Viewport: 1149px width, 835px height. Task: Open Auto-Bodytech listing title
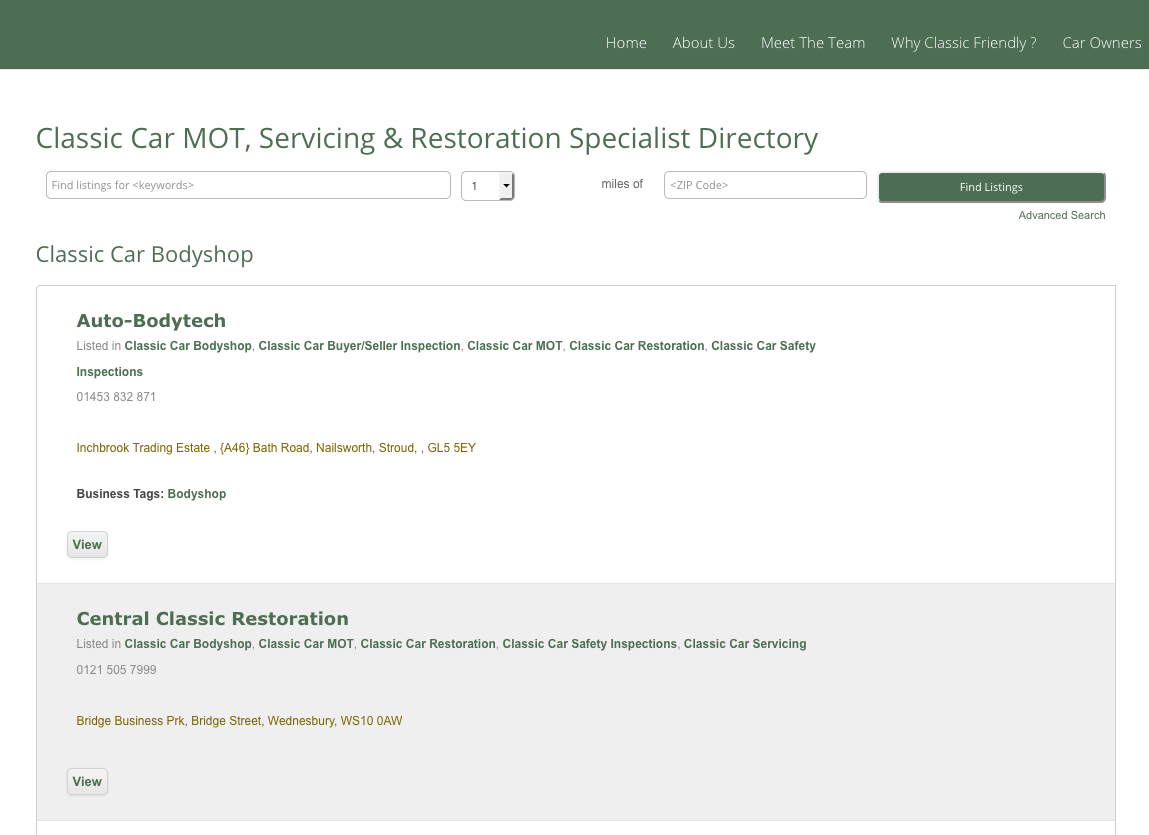(x=151, y=321)
